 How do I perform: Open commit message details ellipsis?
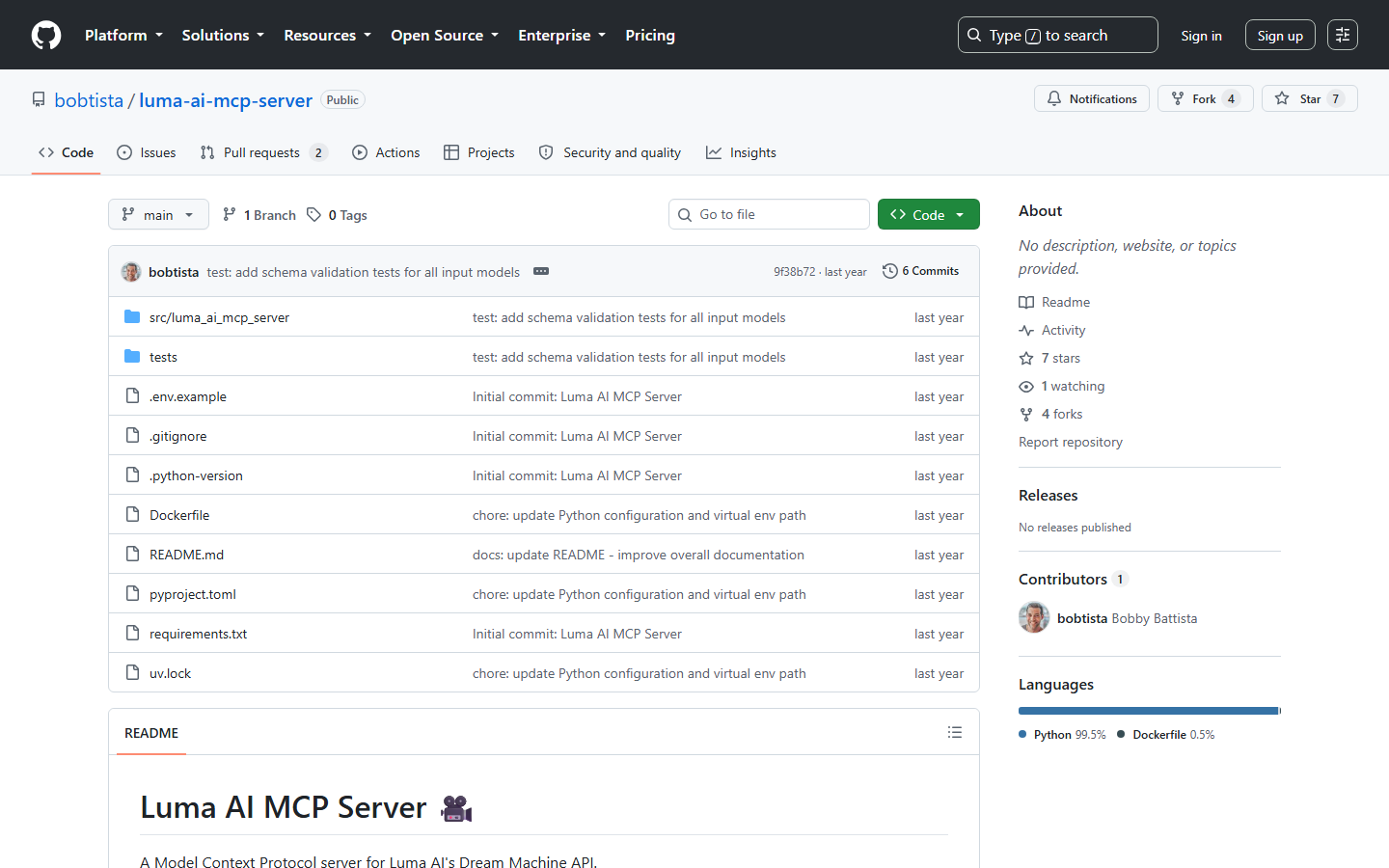[541, 272]
